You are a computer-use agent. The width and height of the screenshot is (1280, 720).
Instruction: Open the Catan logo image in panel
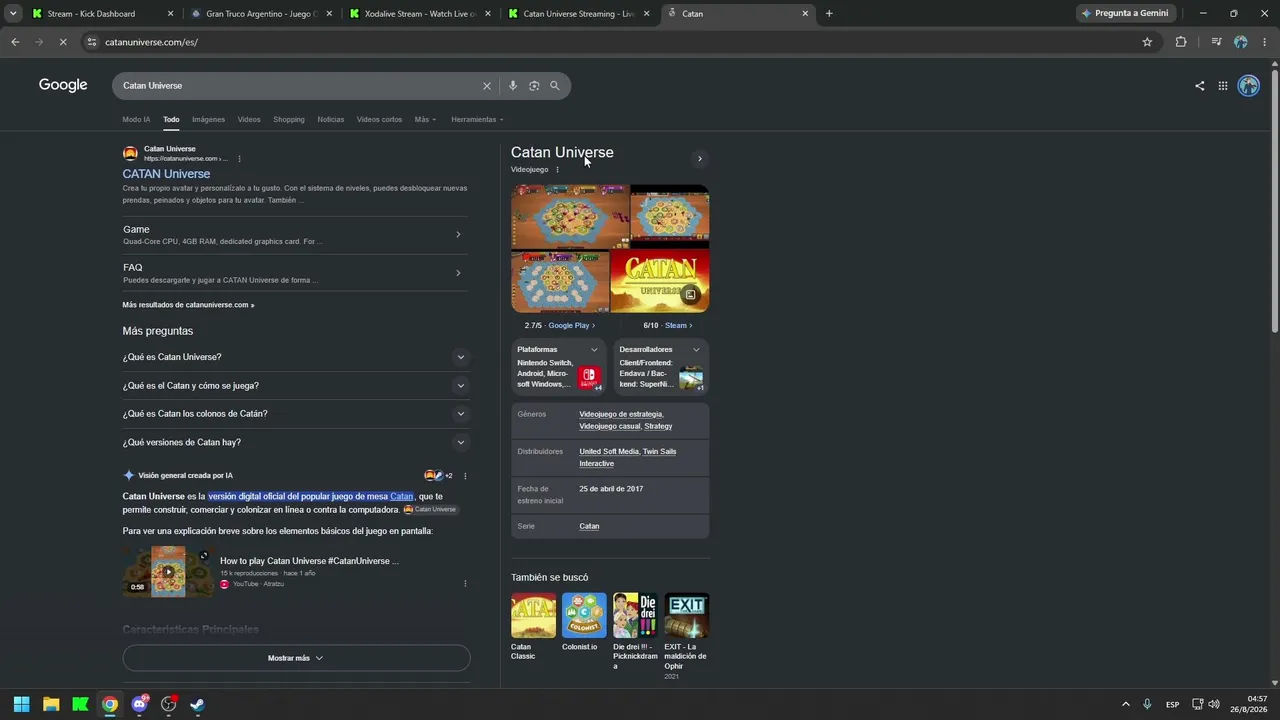click(x=660, y=281)
